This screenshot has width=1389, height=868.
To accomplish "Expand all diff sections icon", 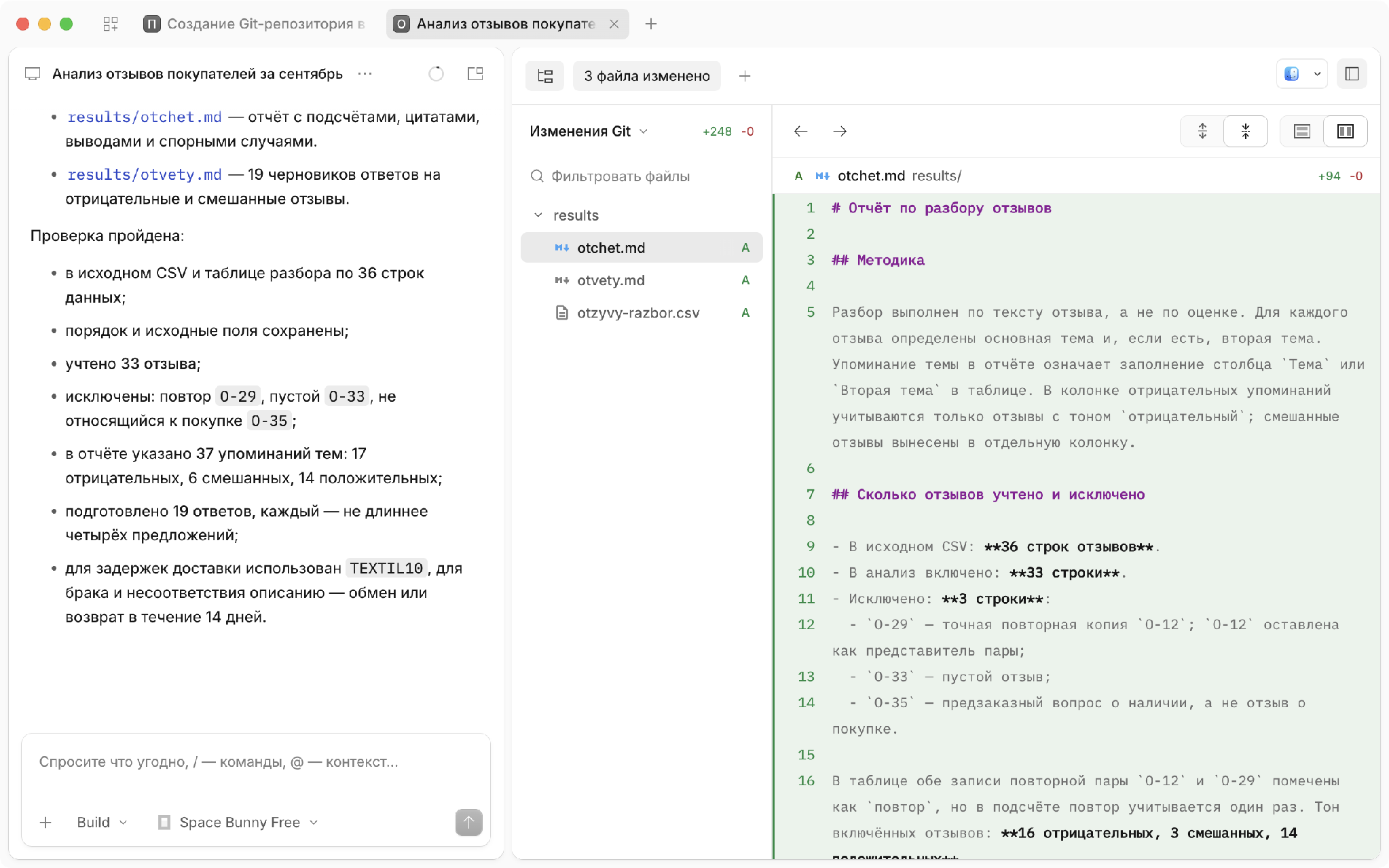I will 1202,132.
